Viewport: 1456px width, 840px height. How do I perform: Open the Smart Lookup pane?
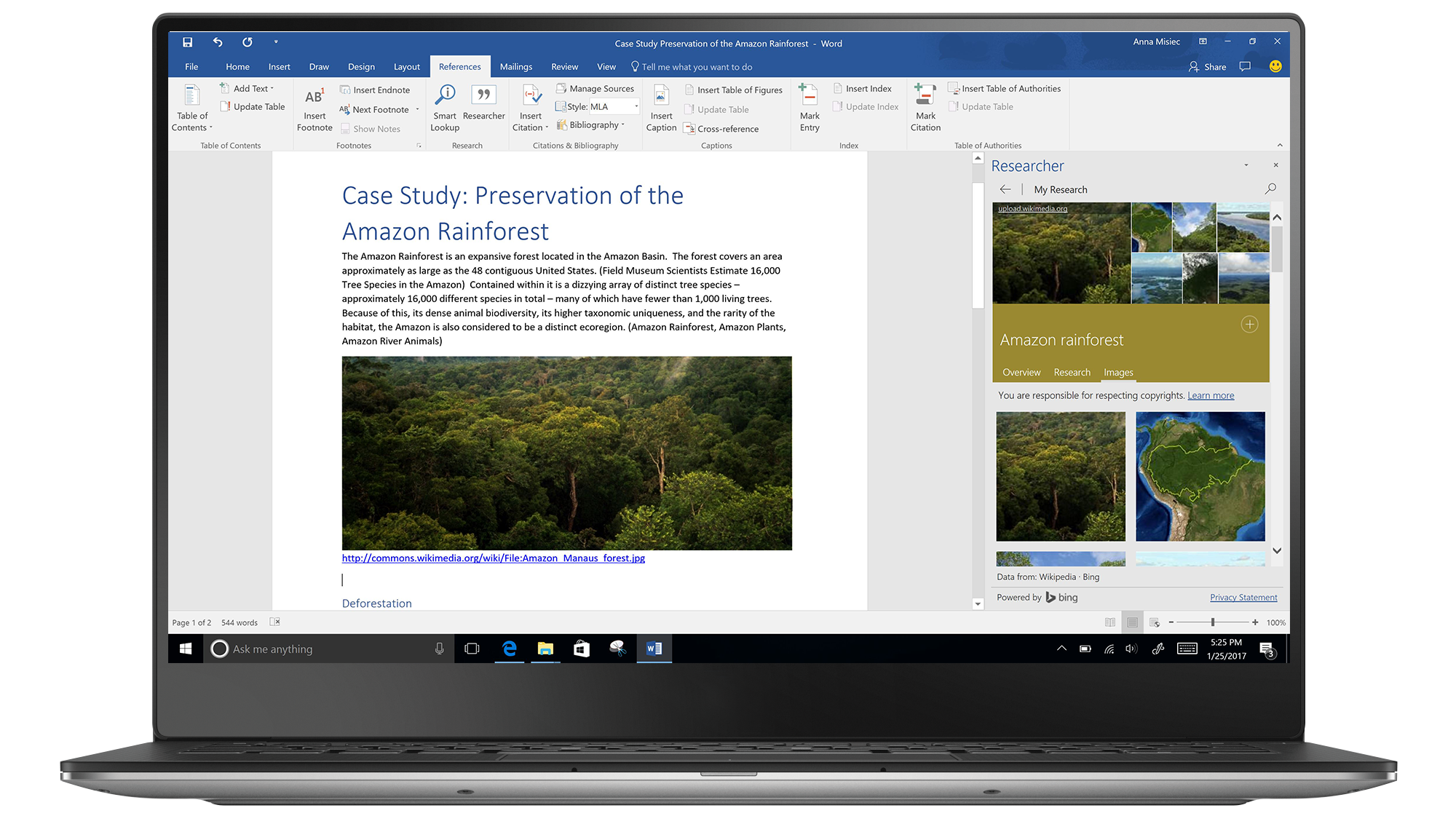pos(444,107)
